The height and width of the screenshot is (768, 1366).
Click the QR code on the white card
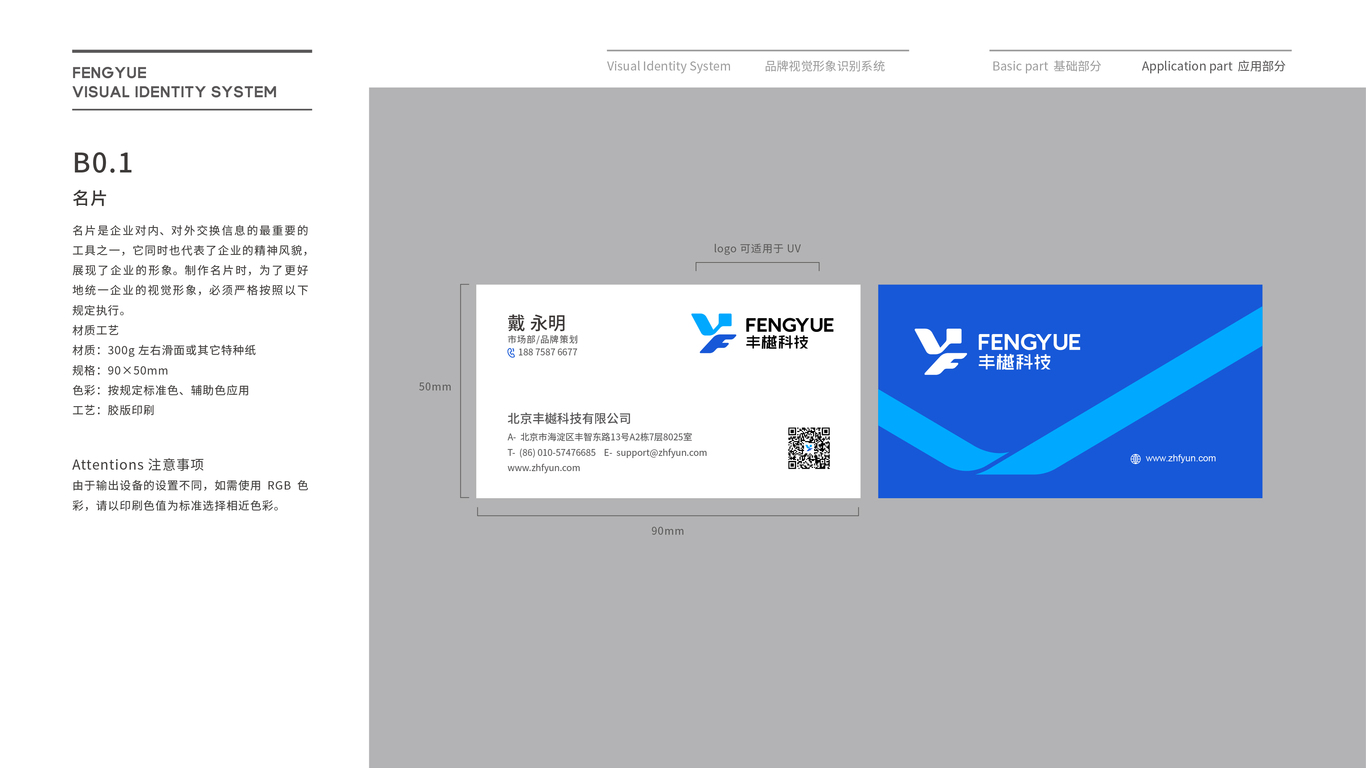point(809,448)
